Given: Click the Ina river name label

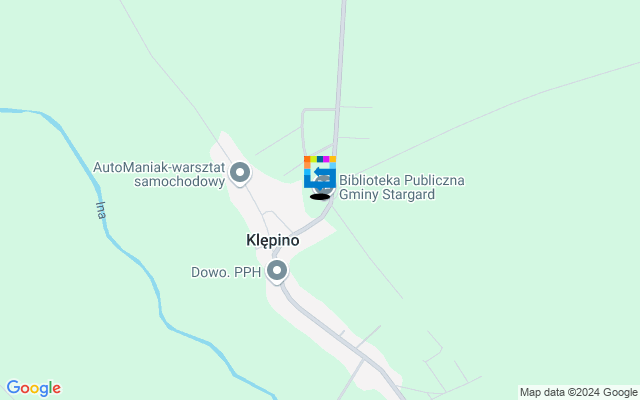Looking at the screenshot, I should click(x=101, y=210).
